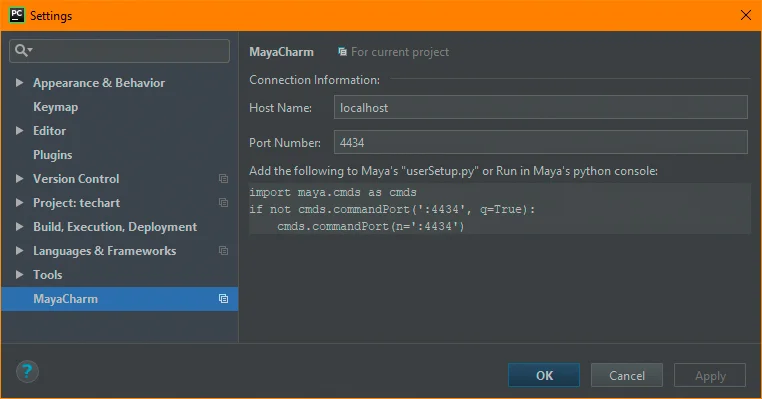The image size is (762, 399).
Task: Click the Apply button
Action: click(710, 375)
